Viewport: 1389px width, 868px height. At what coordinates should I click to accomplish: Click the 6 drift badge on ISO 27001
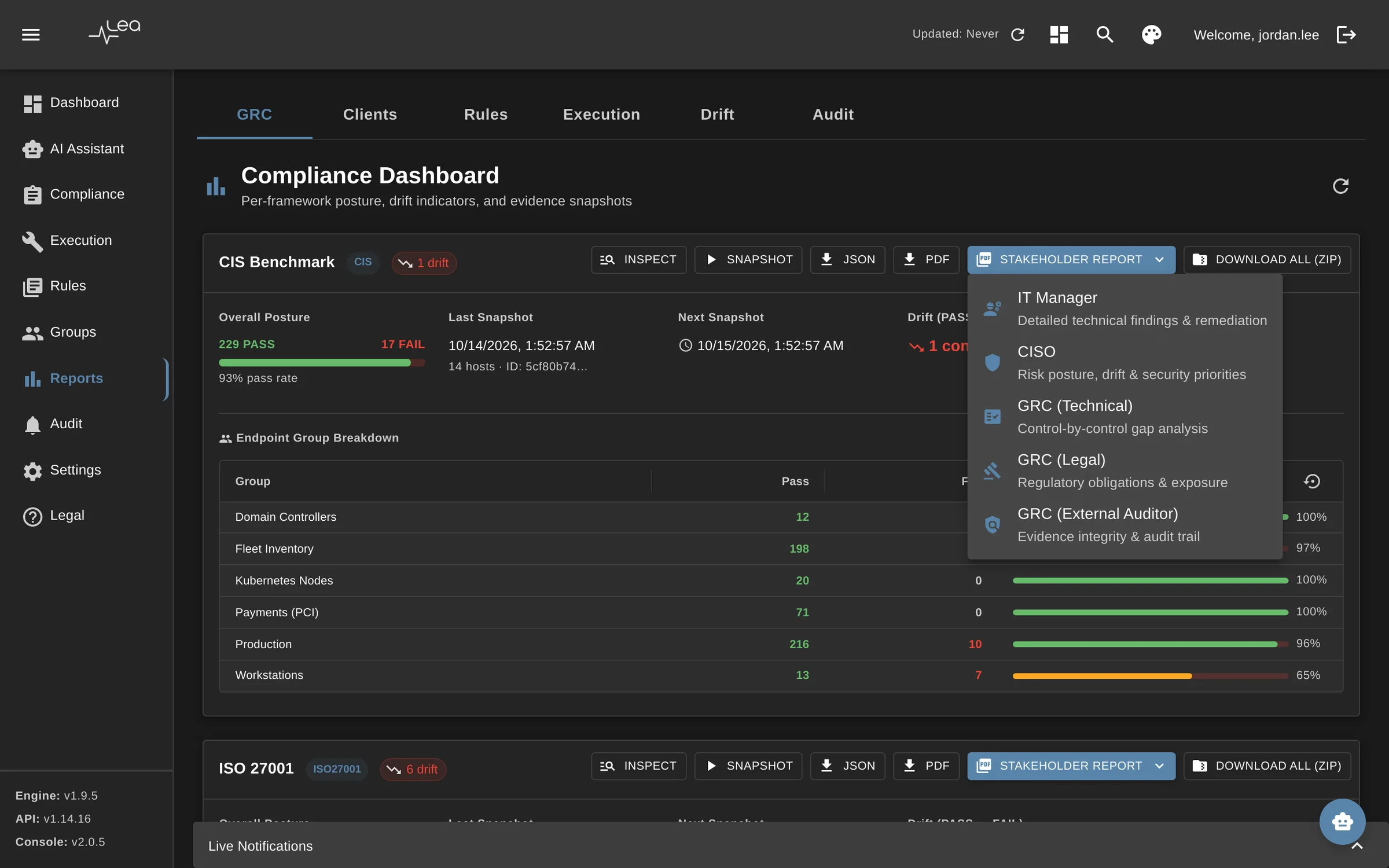click(x=413, y=770)
